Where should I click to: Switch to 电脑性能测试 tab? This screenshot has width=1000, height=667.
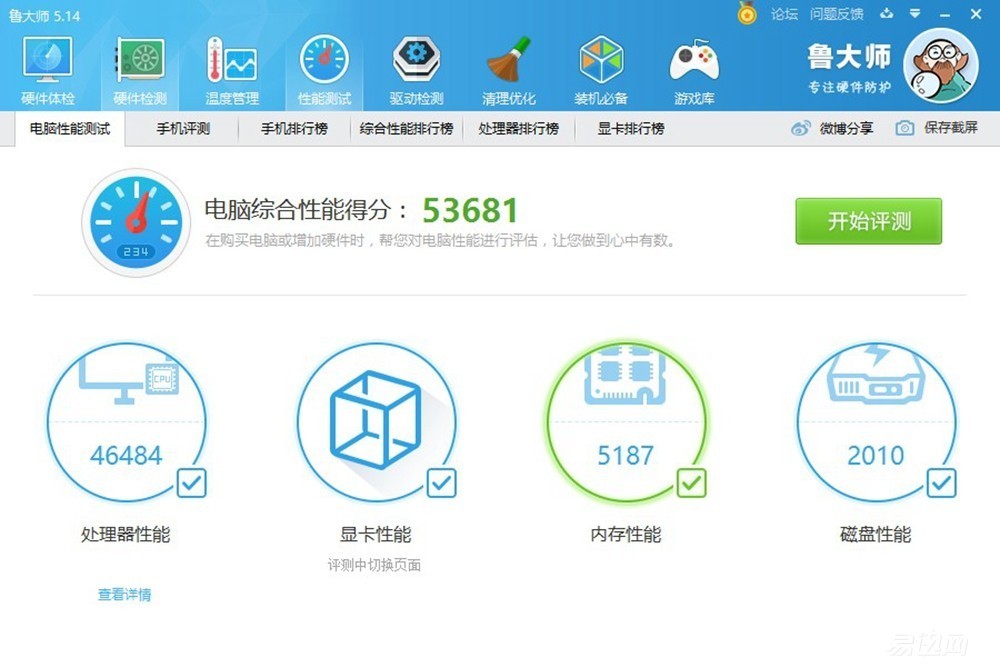tap(70, 128)
